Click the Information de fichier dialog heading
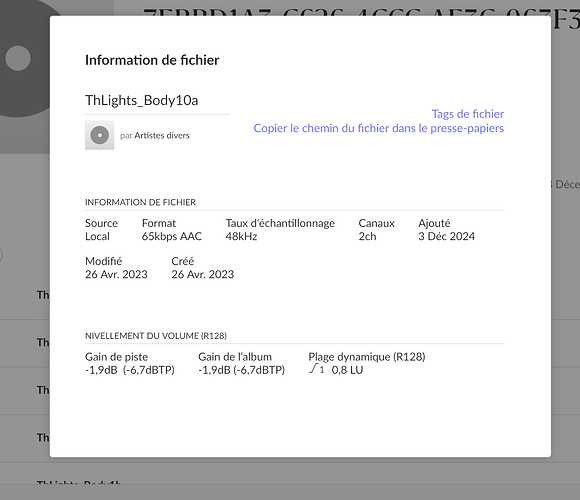This screenshot has width=580, height=500. [x=152, y=60]
